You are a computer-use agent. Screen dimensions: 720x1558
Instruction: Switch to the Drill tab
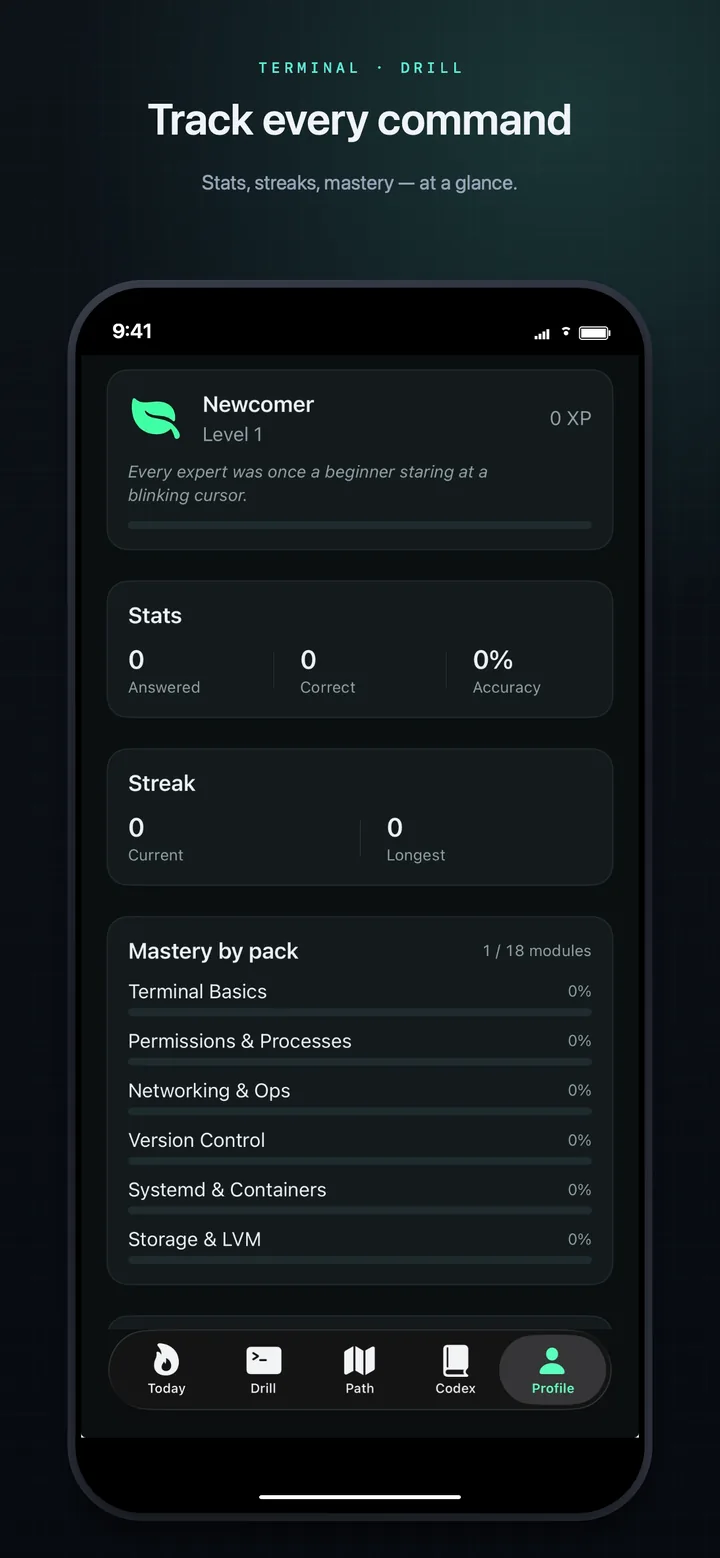263,1369
